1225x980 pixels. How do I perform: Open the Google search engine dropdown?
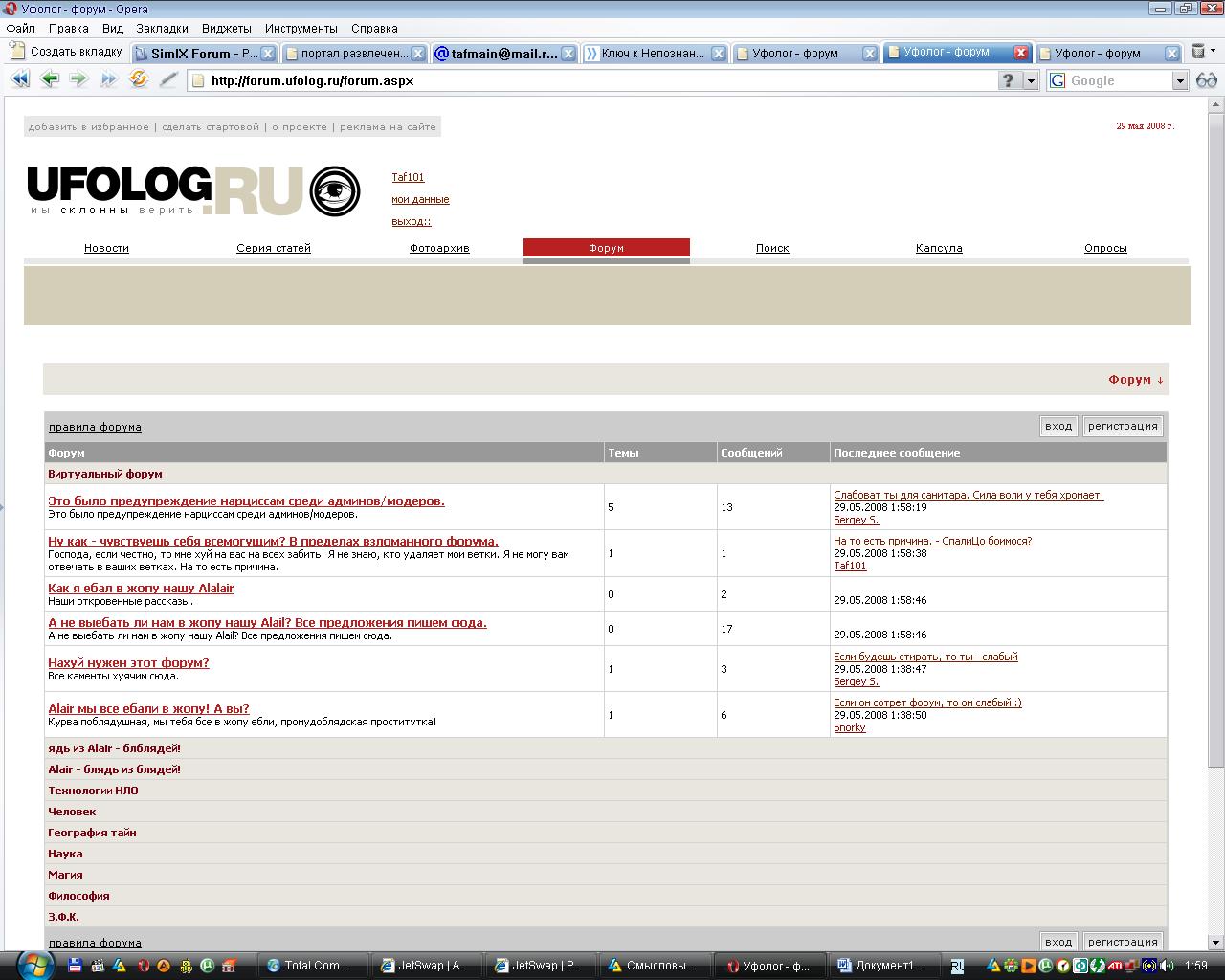tap(1179, 81)
